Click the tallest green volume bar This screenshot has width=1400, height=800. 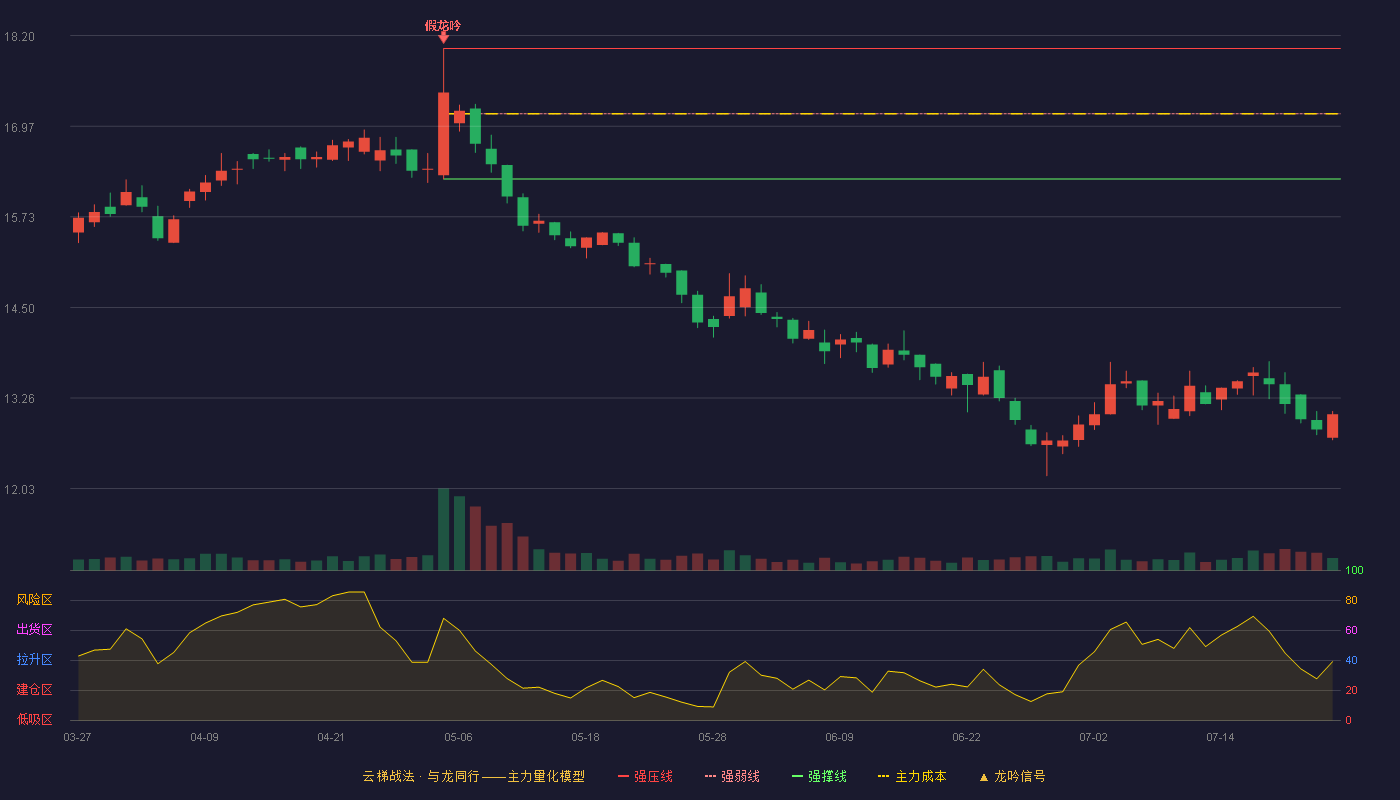(443, 529)
